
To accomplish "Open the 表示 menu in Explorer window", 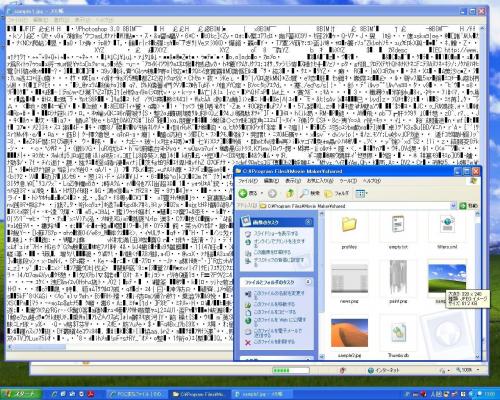I will pyautogui.click(x=293, y=181).
